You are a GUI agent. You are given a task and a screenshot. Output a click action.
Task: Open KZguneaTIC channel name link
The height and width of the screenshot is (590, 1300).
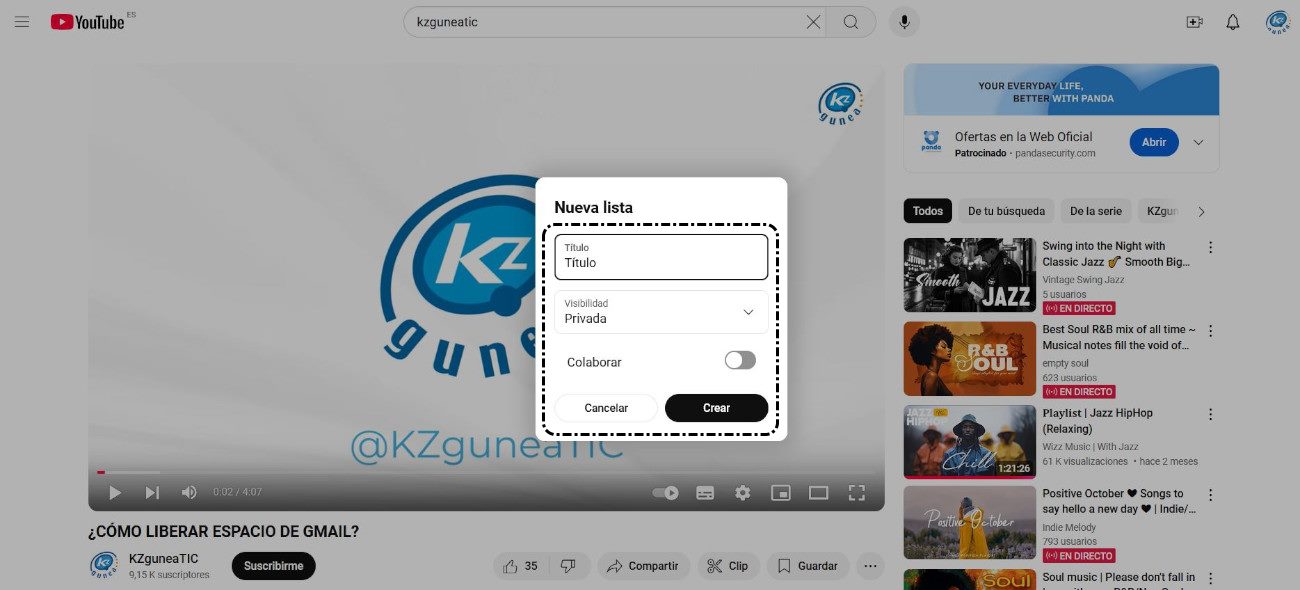click(x=163, y=559)
